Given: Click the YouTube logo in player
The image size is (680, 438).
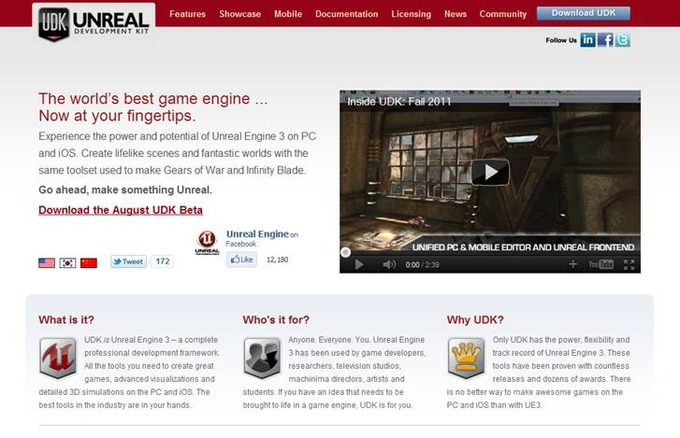Looking at the screenshot, I should coord(601,265).
